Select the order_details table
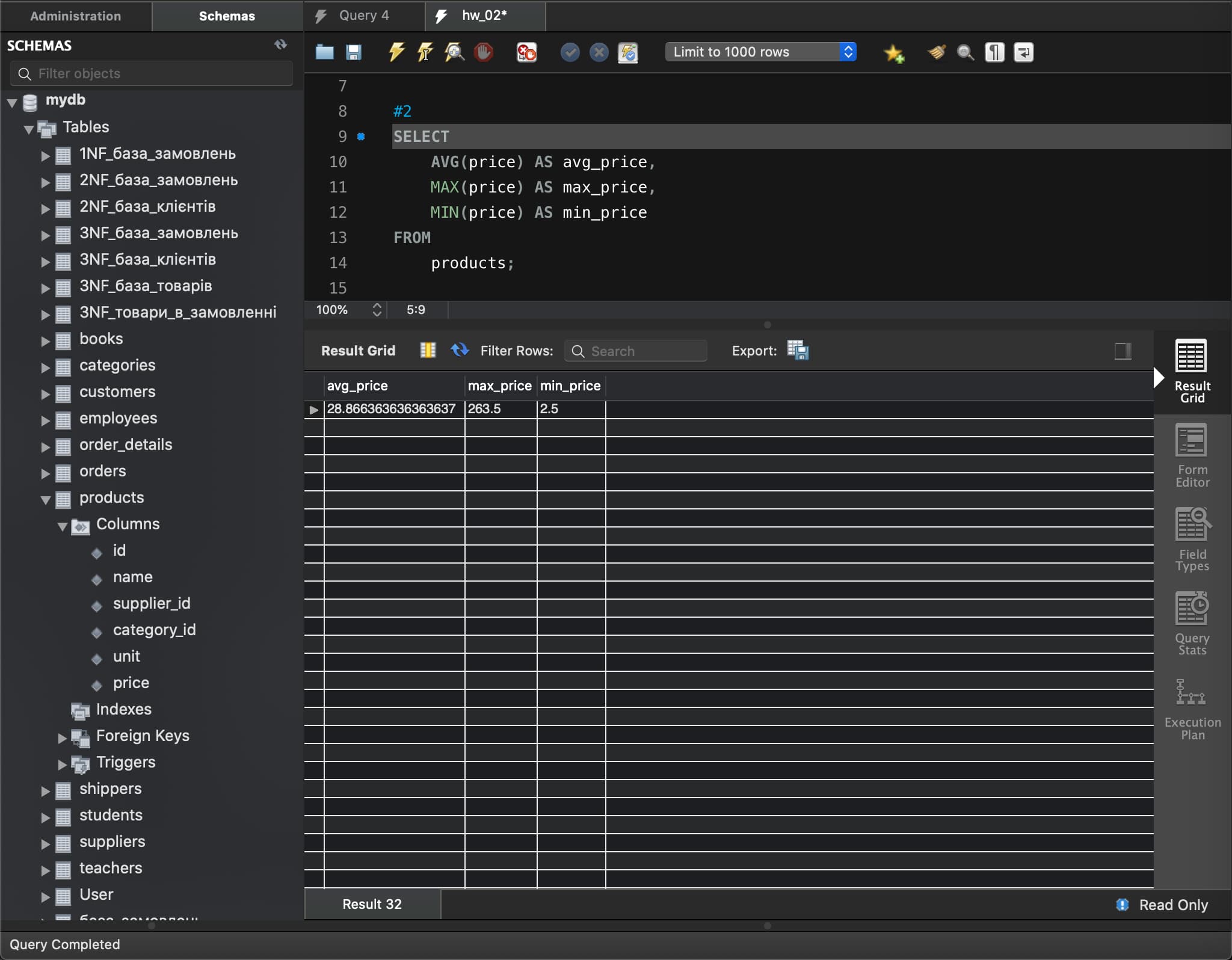Image resolution: width=1232 pixels, height=960 pixels. [x=126, y=445]
